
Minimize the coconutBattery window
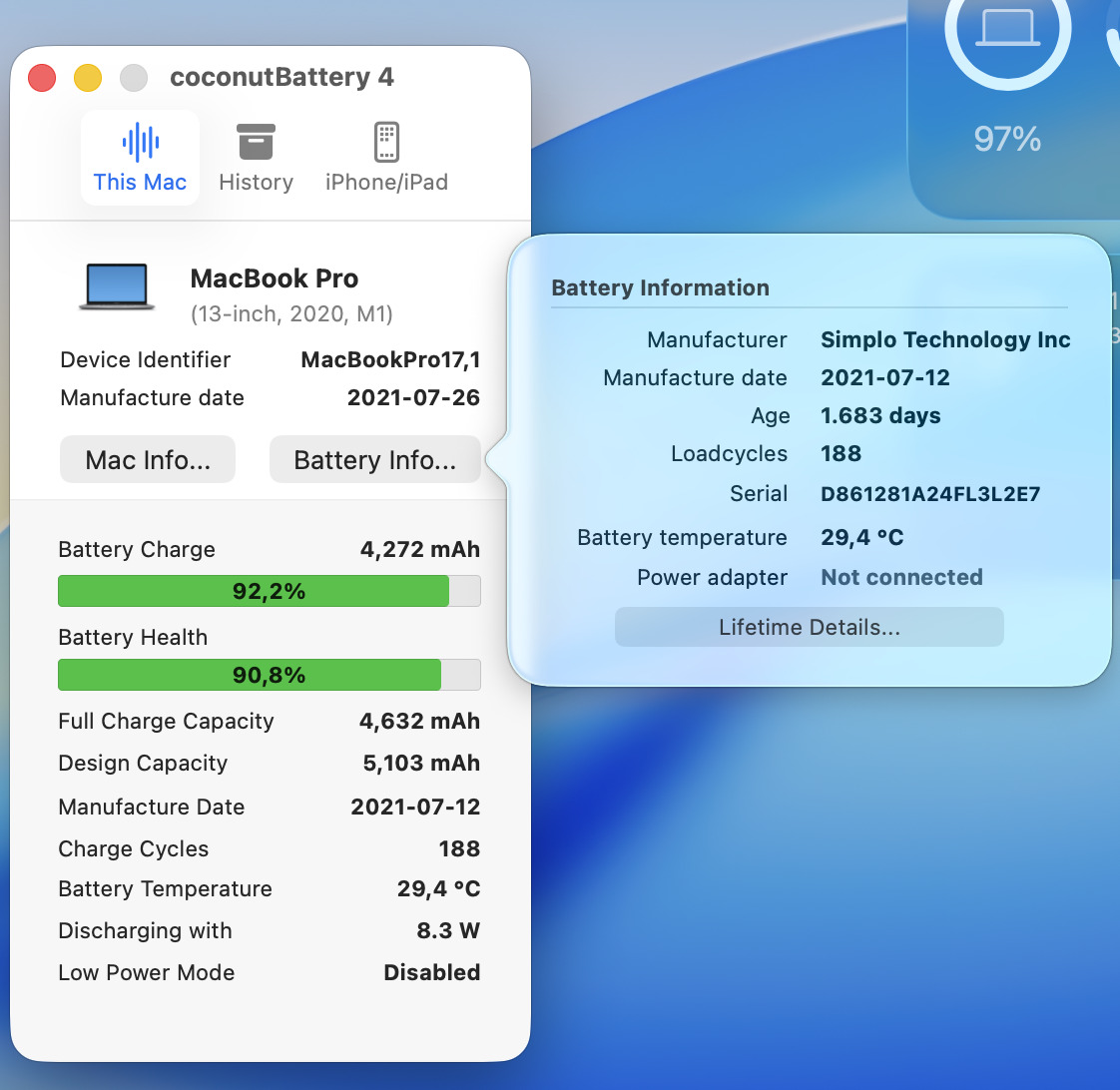tap(88, 77)
